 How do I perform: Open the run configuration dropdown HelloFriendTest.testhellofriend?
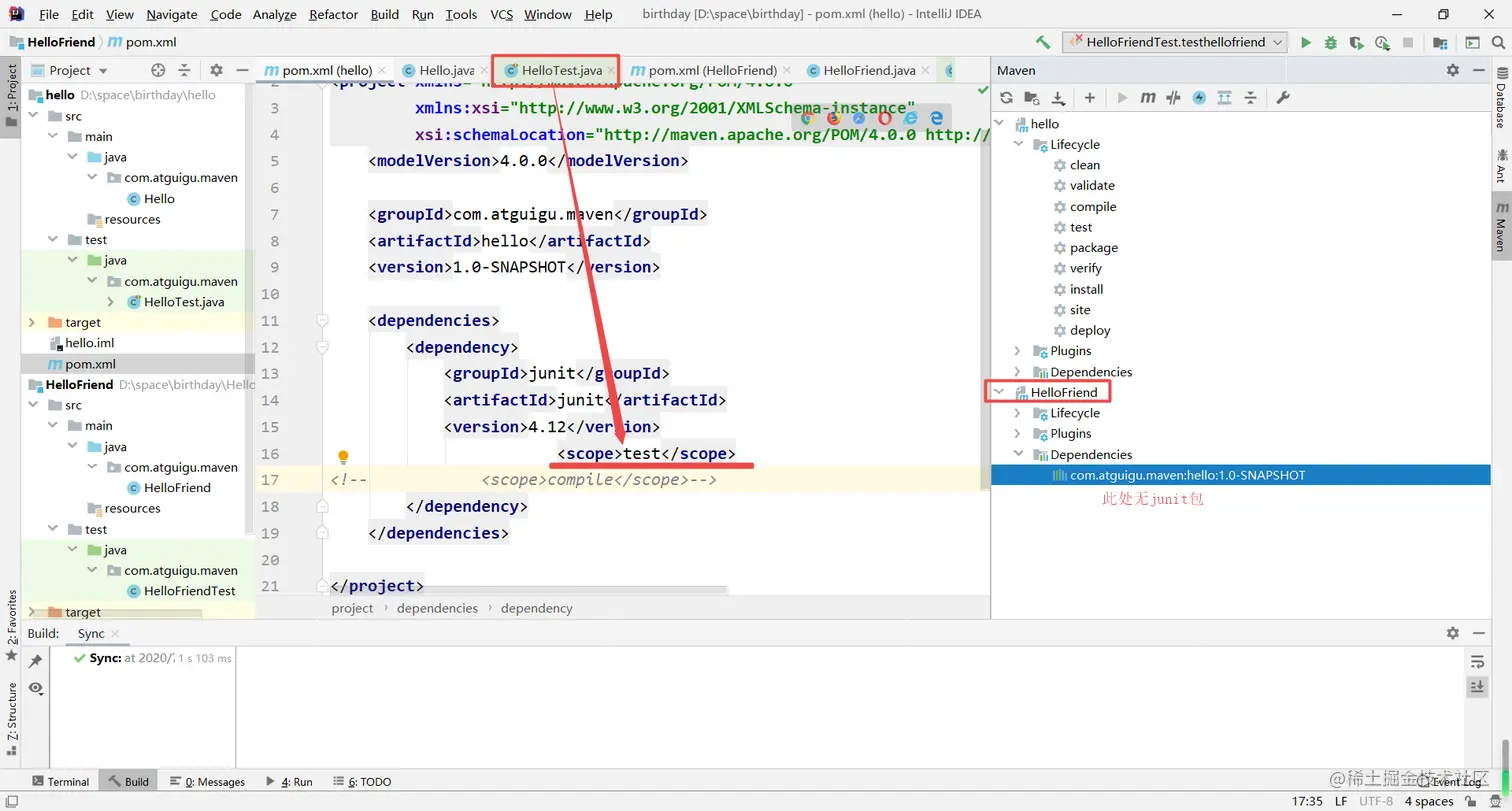point(1175,43)
